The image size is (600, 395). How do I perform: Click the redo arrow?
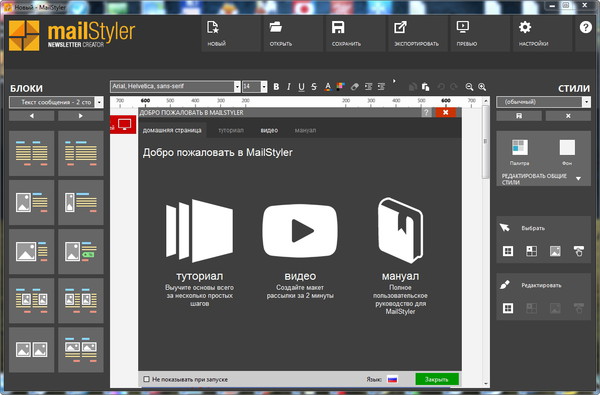click(x=453, y=87)
